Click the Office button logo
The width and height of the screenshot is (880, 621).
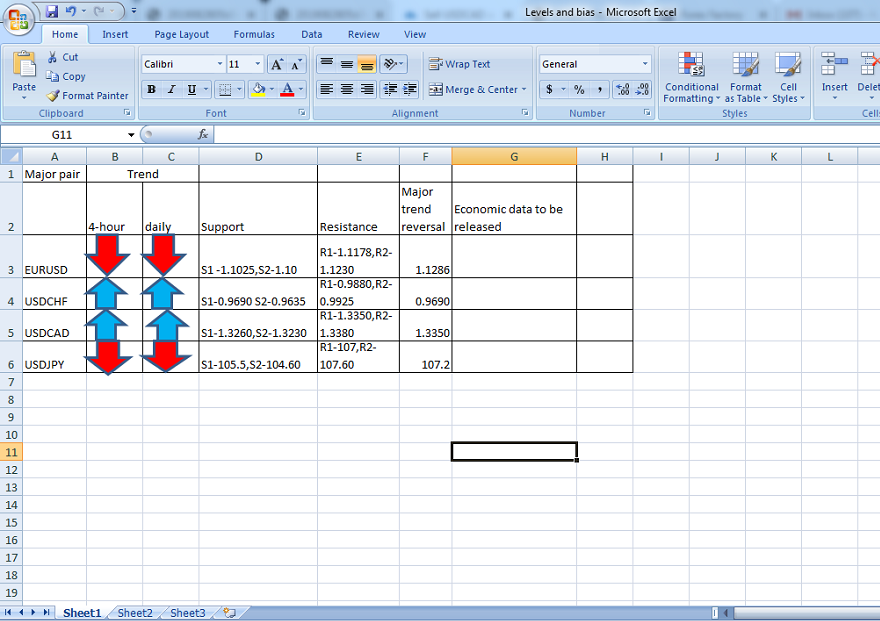(x=19, y=18)
